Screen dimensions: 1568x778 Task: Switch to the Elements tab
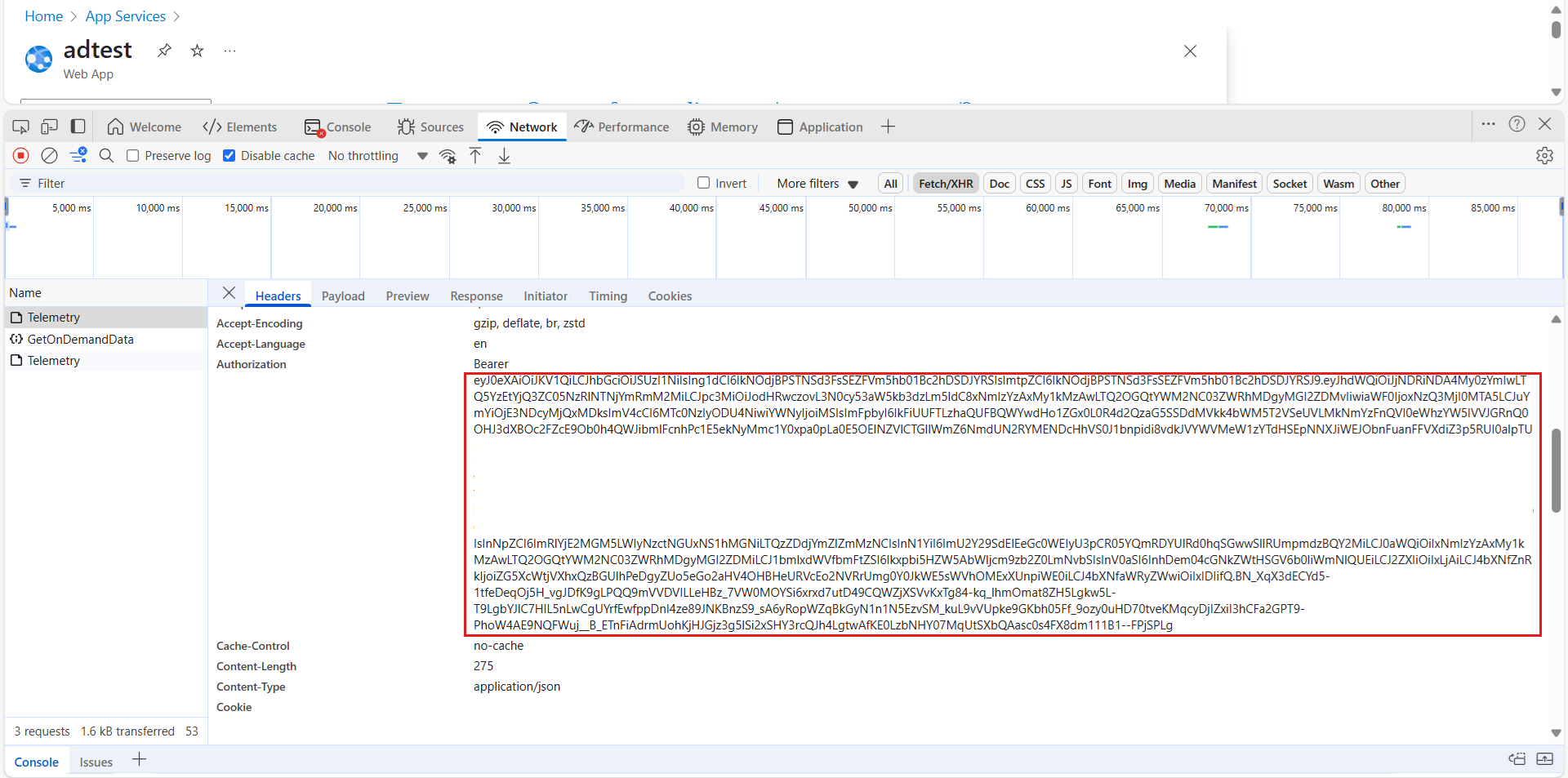(240, 127)
